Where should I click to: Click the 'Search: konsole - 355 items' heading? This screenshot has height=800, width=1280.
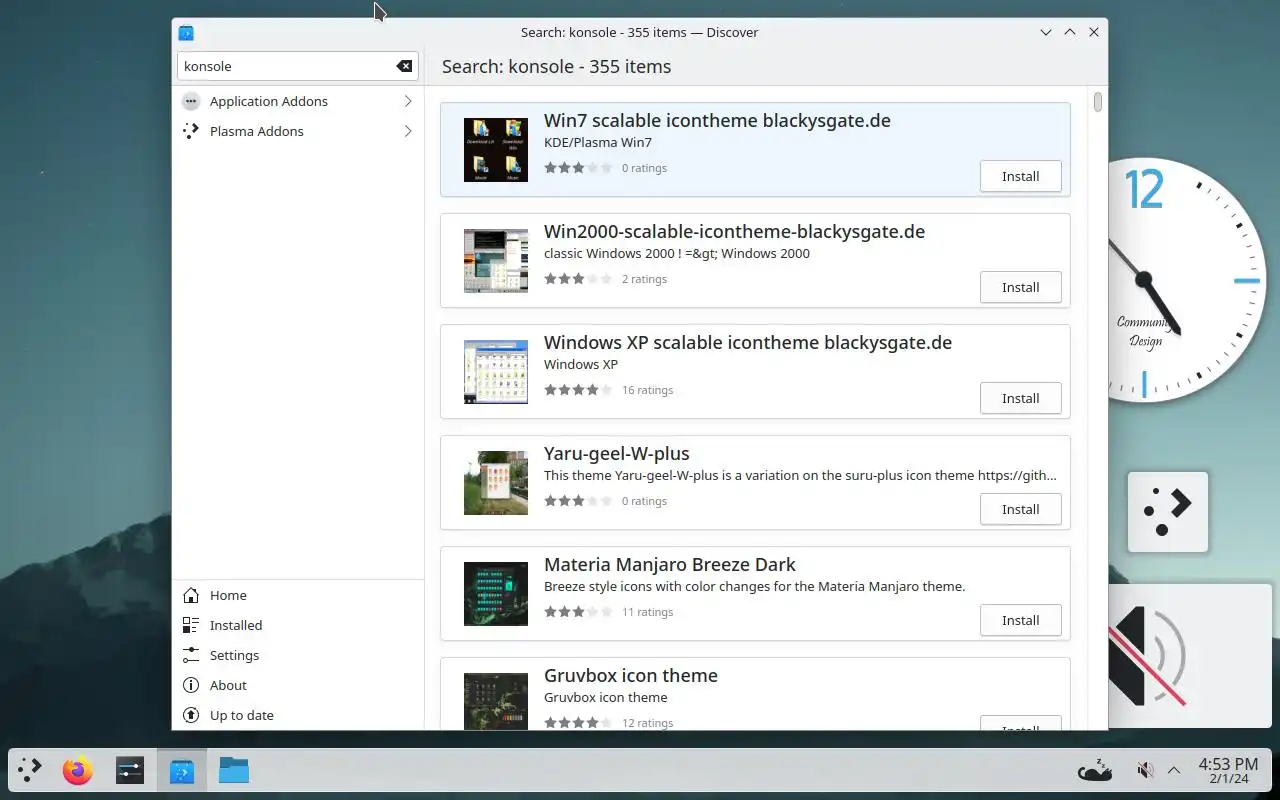556,66
